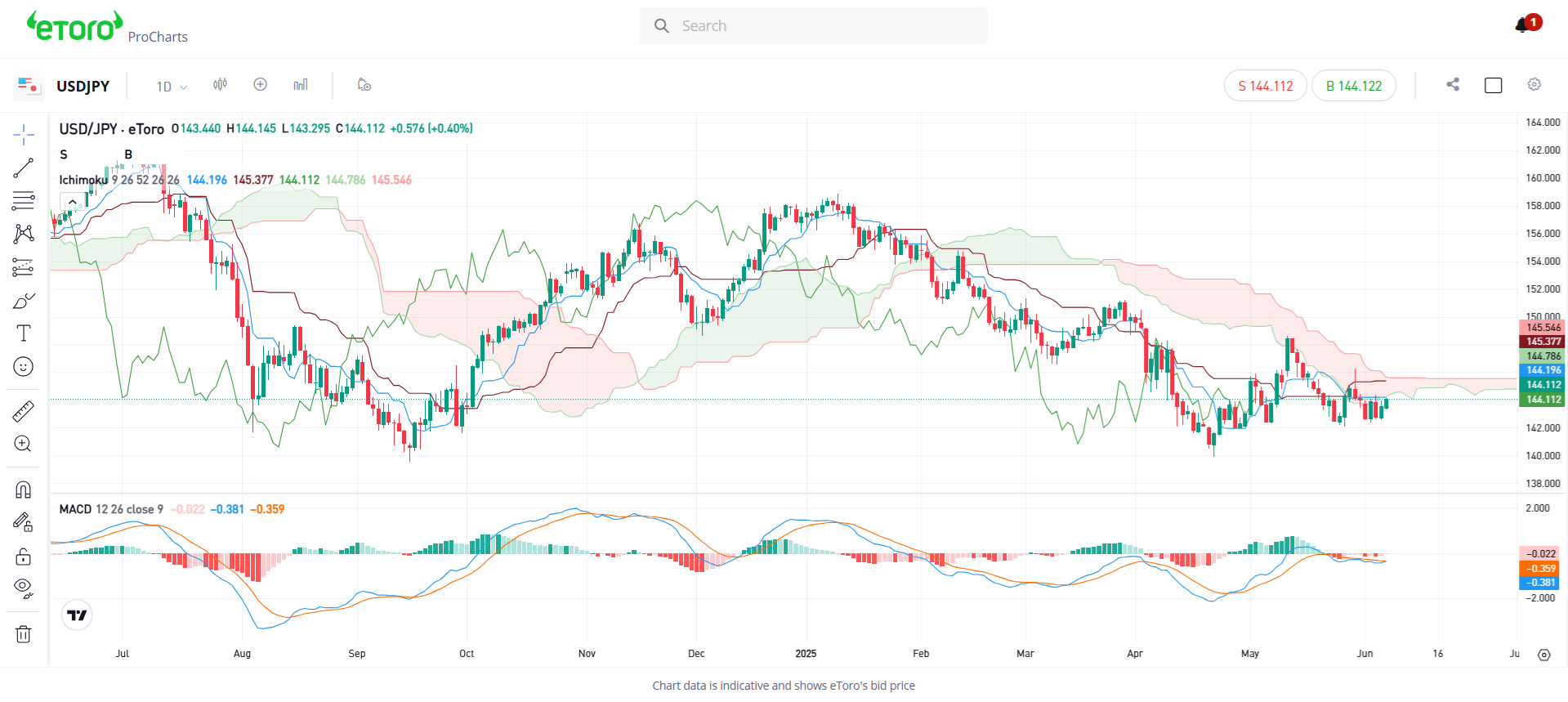
Task: Open the candlestick chart type selector
Action: pyautogui.click(x=221, y=85)
